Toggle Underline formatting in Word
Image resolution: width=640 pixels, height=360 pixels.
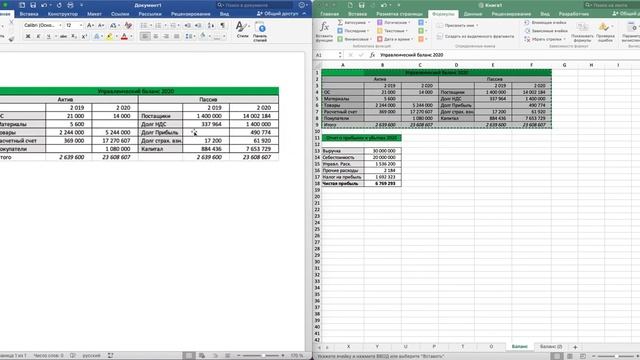tap(49, 36)
